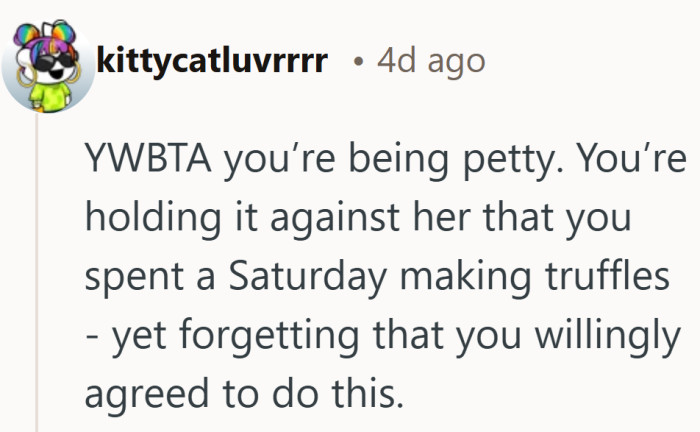Click the text "agreed to do this."

[243, 393]
